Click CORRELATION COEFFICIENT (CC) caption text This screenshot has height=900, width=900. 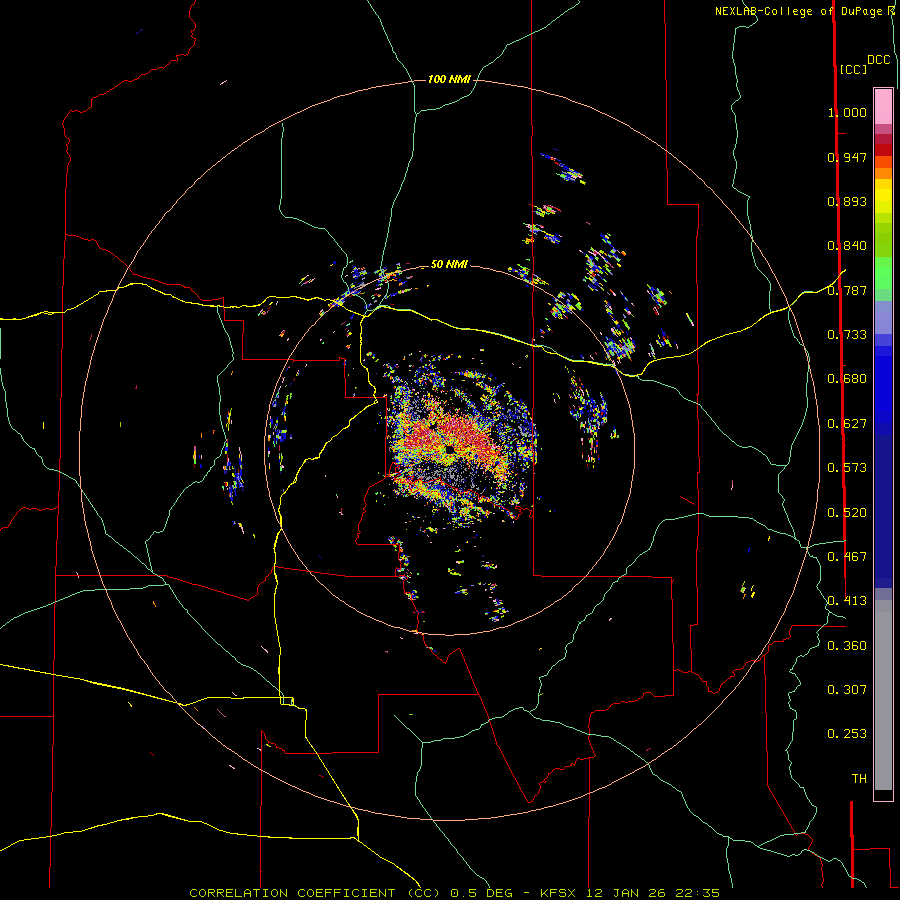pyautogui.click(x=315, y=893)
